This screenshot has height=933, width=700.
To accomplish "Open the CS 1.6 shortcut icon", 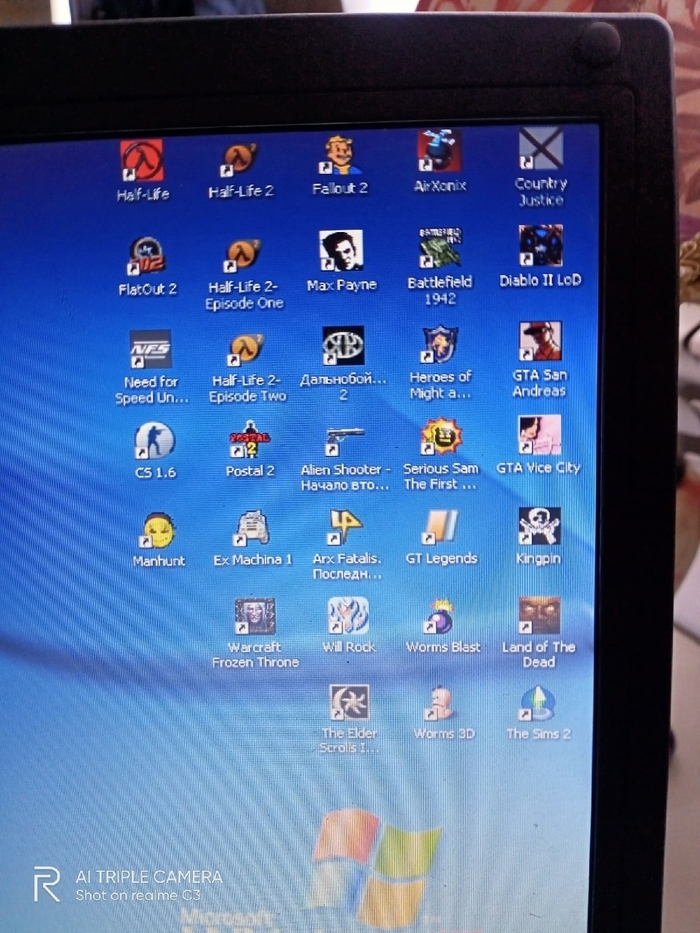I will pyautogui.click(x=154, y=440).
